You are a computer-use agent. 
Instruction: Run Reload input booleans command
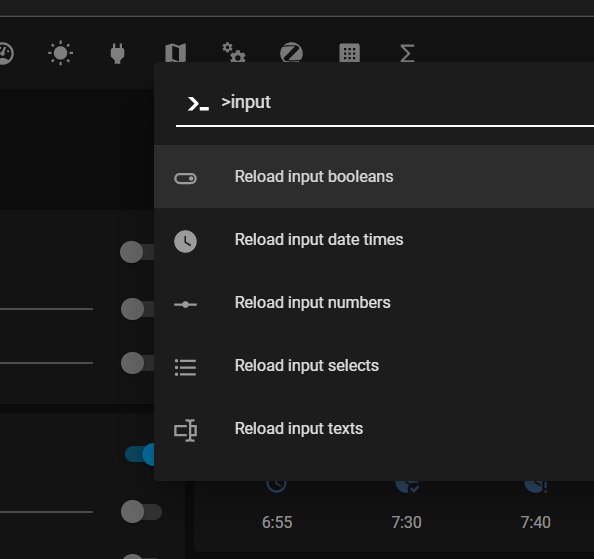[x=374, y=176]
